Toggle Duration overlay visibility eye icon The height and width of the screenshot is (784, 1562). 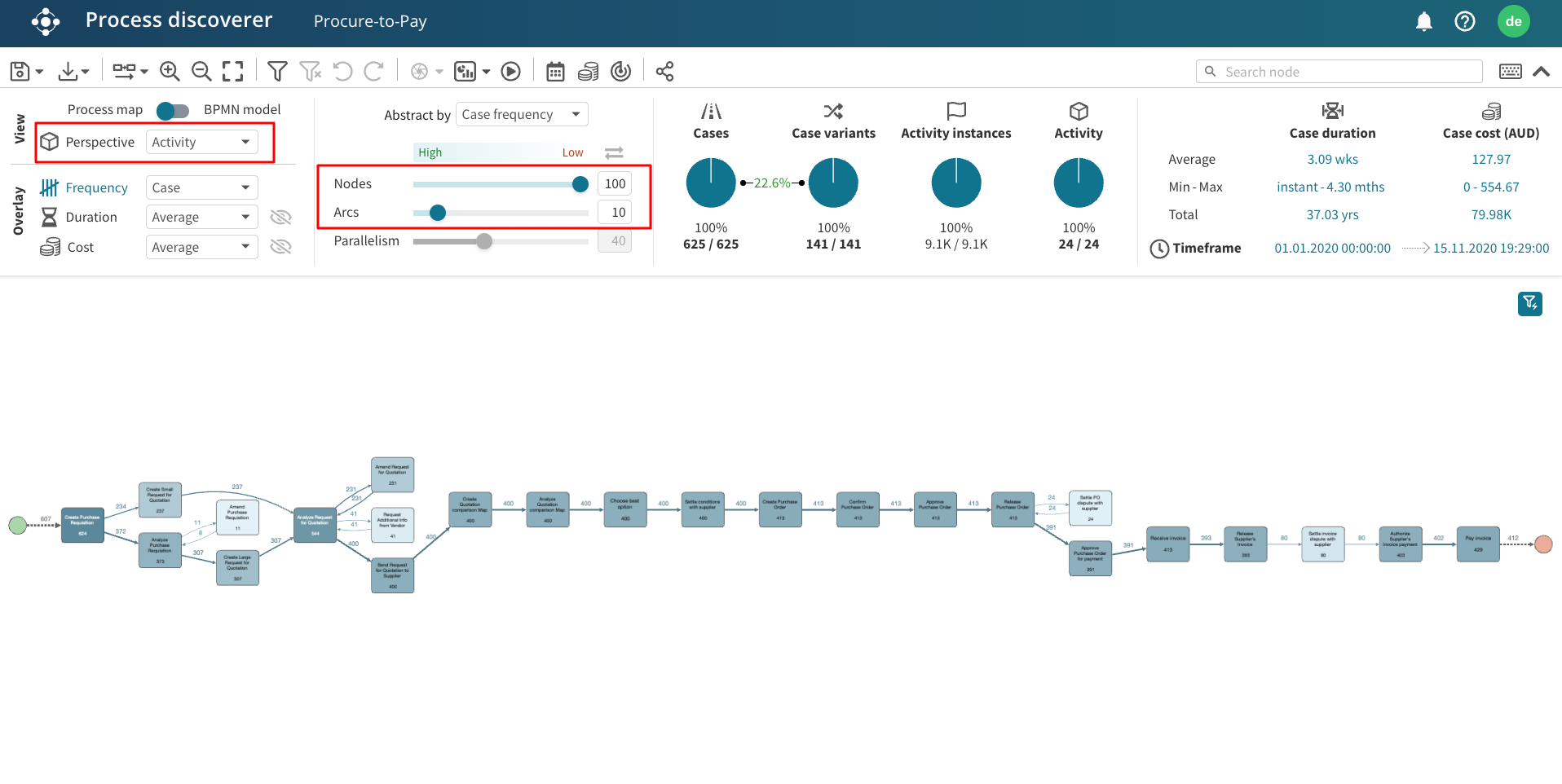(280, 218)
